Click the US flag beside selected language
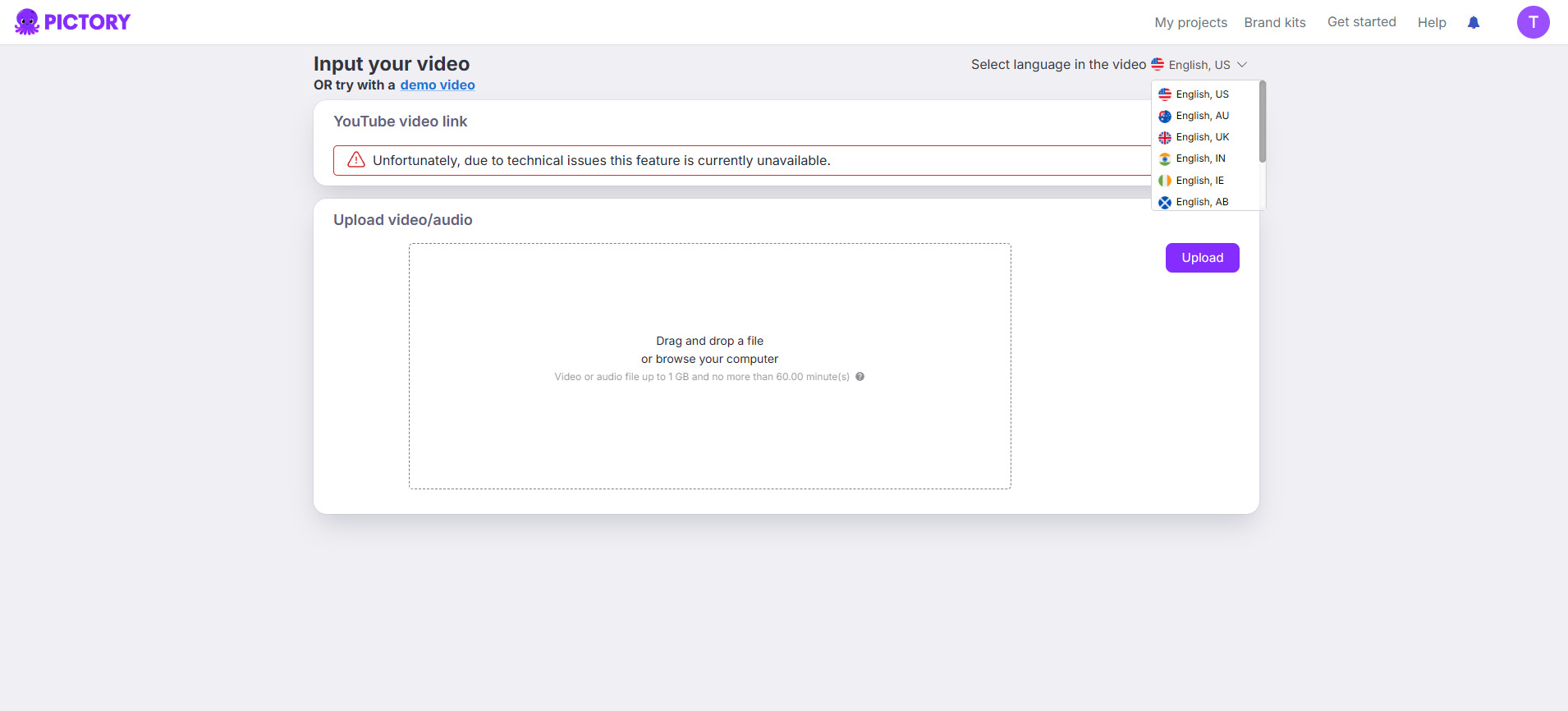 point(1158,64)
